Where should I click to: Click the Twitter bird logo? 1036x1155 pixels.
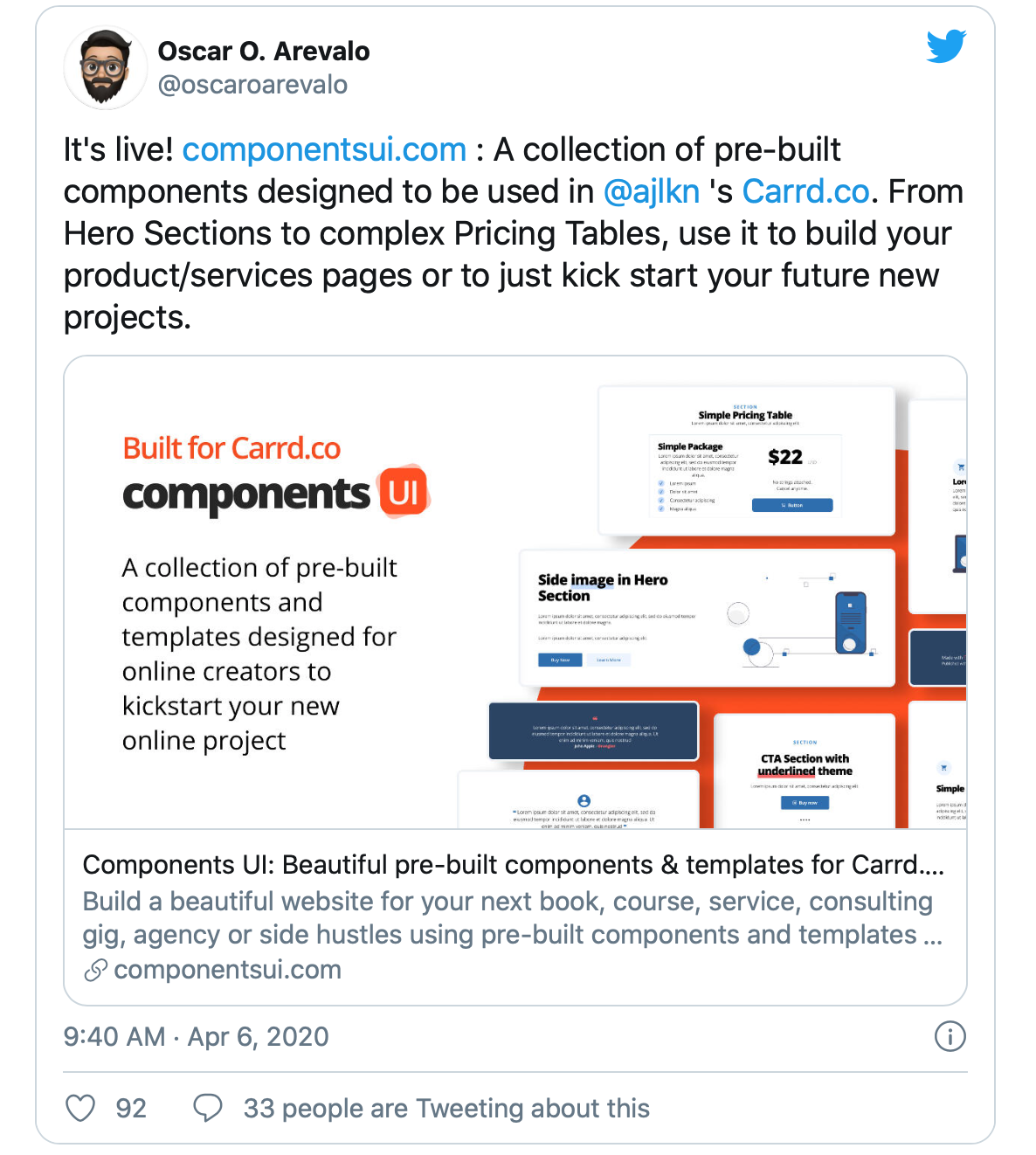pyautogui.click(x=946, y=46)
